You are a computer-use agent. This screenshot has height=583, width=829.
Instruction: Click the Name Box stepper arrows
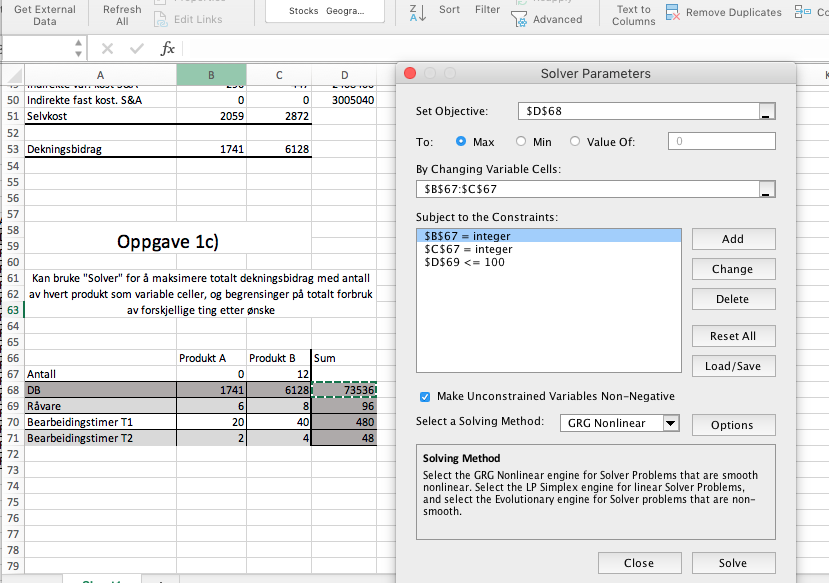pos(78,49)
